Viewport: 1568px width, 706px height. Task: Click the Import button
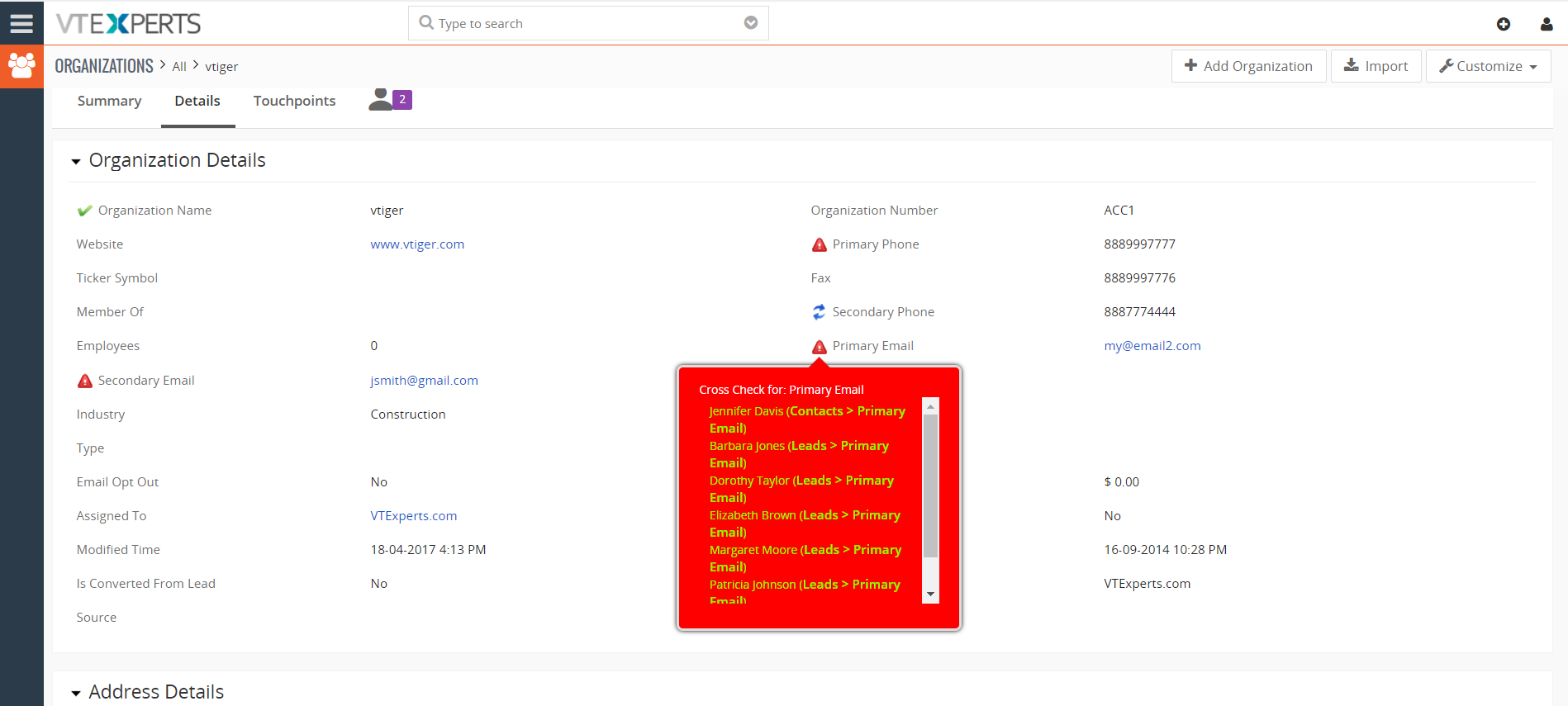1376,66
